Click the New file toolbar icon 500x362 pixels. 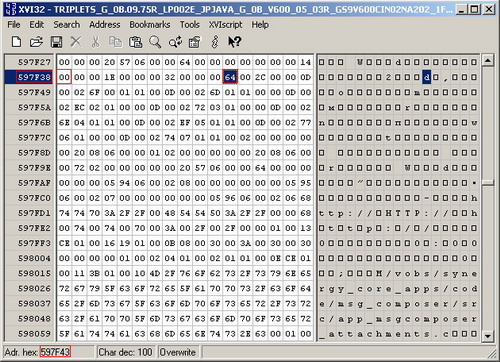coord(16,42)
